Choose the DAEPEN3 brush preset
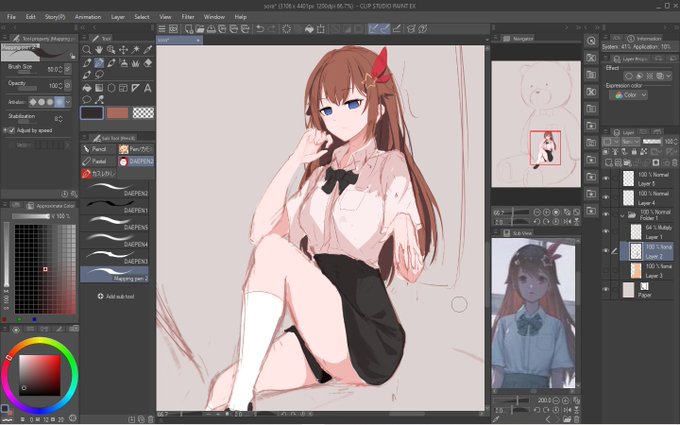 (115, 257)
